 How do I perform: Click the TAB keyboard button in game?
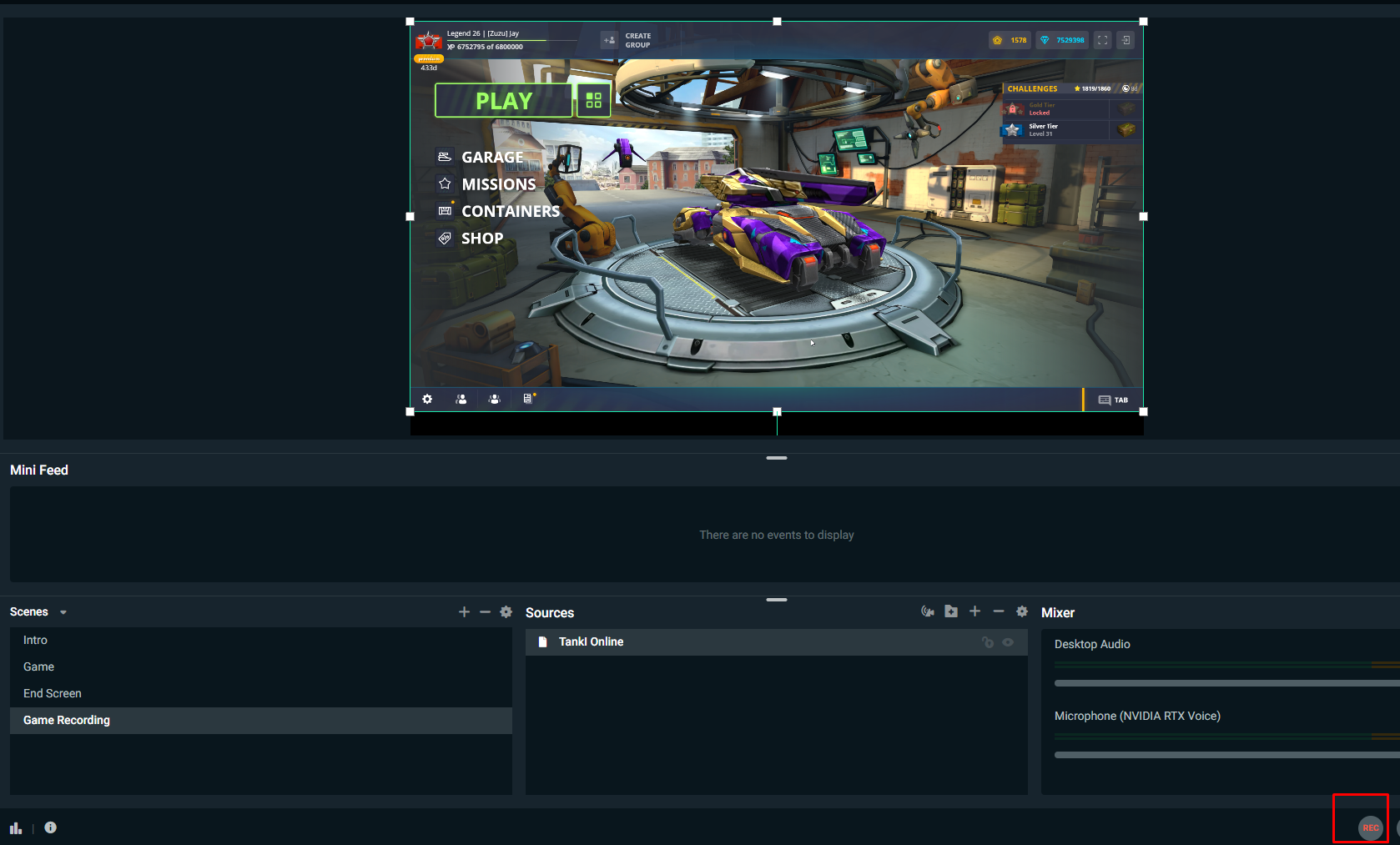coord(1113,400)
